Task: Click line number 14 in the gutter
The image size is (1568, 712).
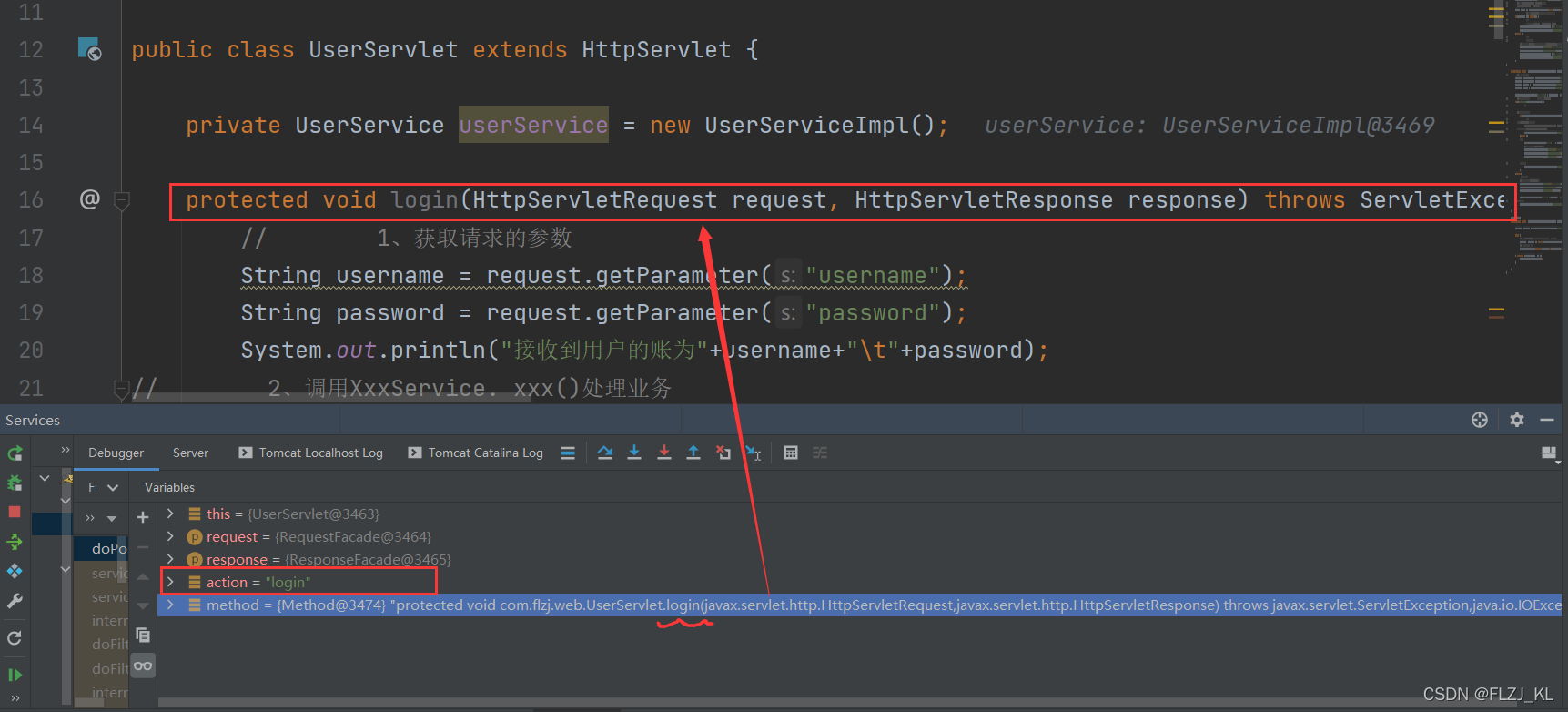Action: (x=31, y=125)
